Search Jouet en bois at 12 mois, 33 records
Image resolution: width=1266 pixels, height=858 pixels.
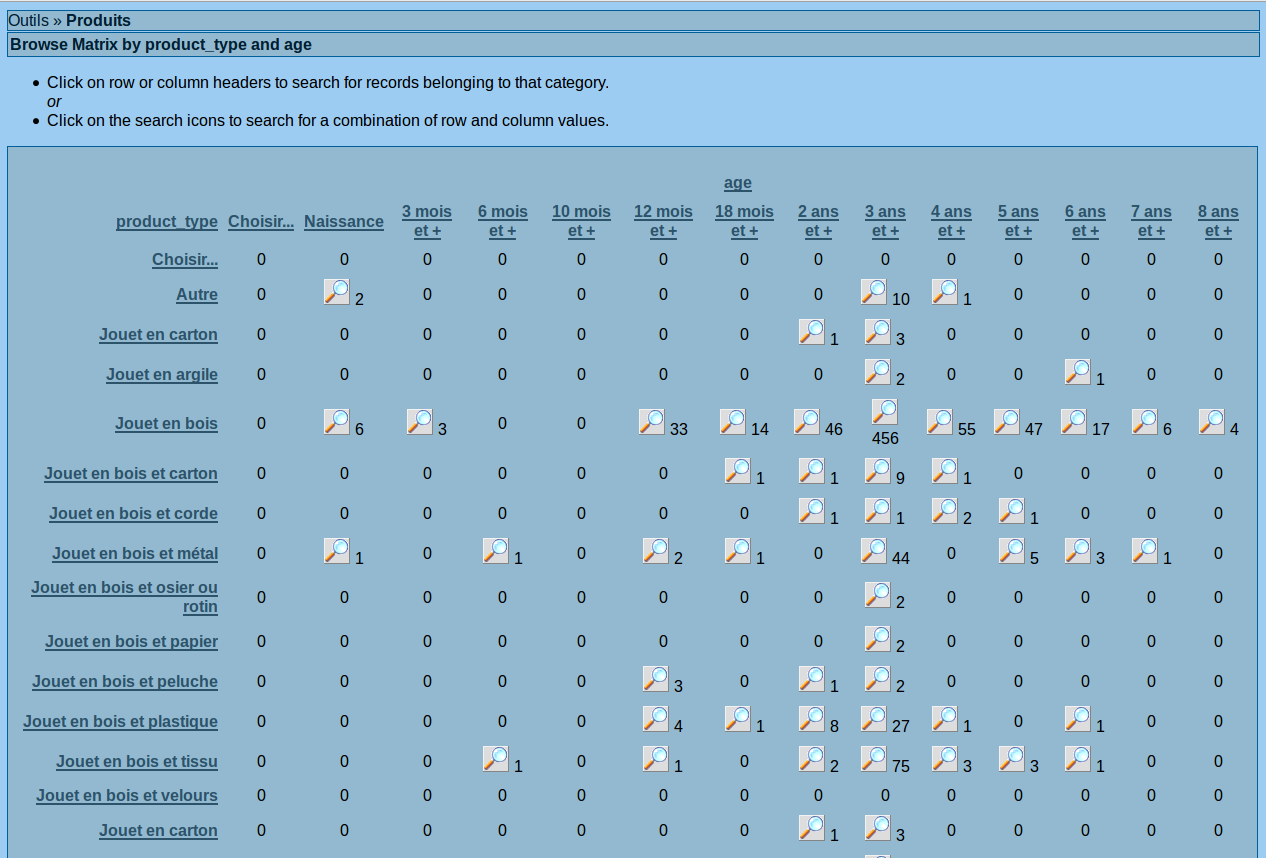(x=651, y=422)
